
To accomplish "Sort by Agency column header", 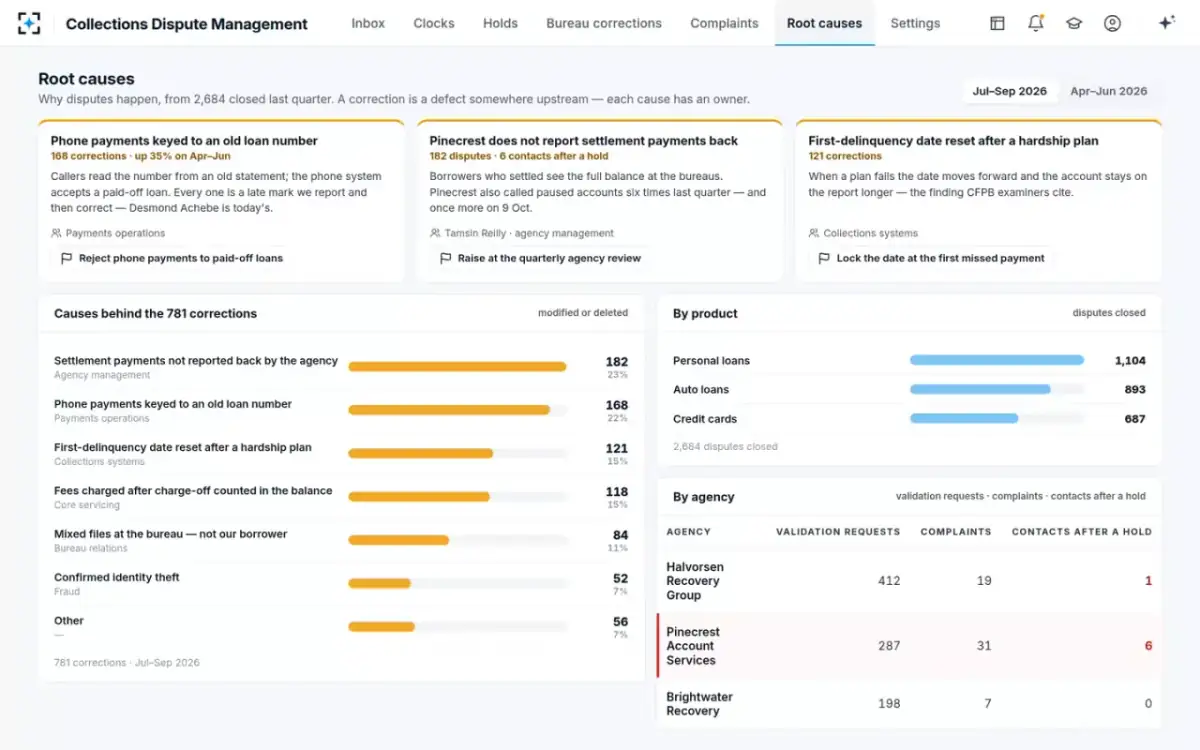I will coord(689,532).
